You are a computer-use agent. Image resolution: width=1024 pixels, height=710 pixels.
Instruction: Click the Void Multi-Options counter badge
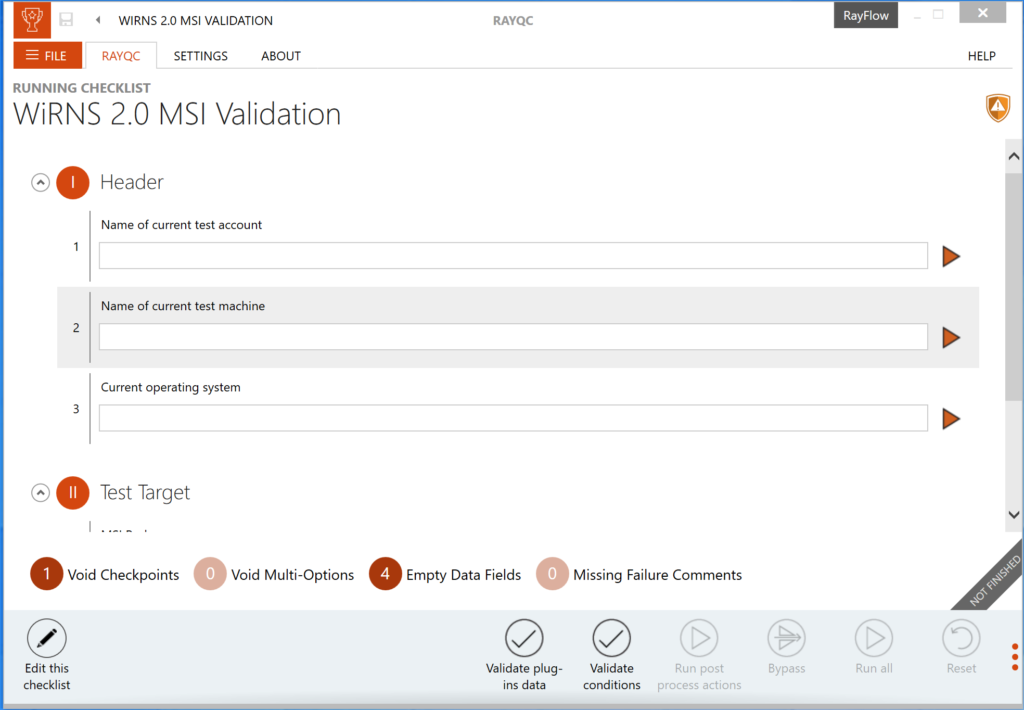(x=210, y=574)
